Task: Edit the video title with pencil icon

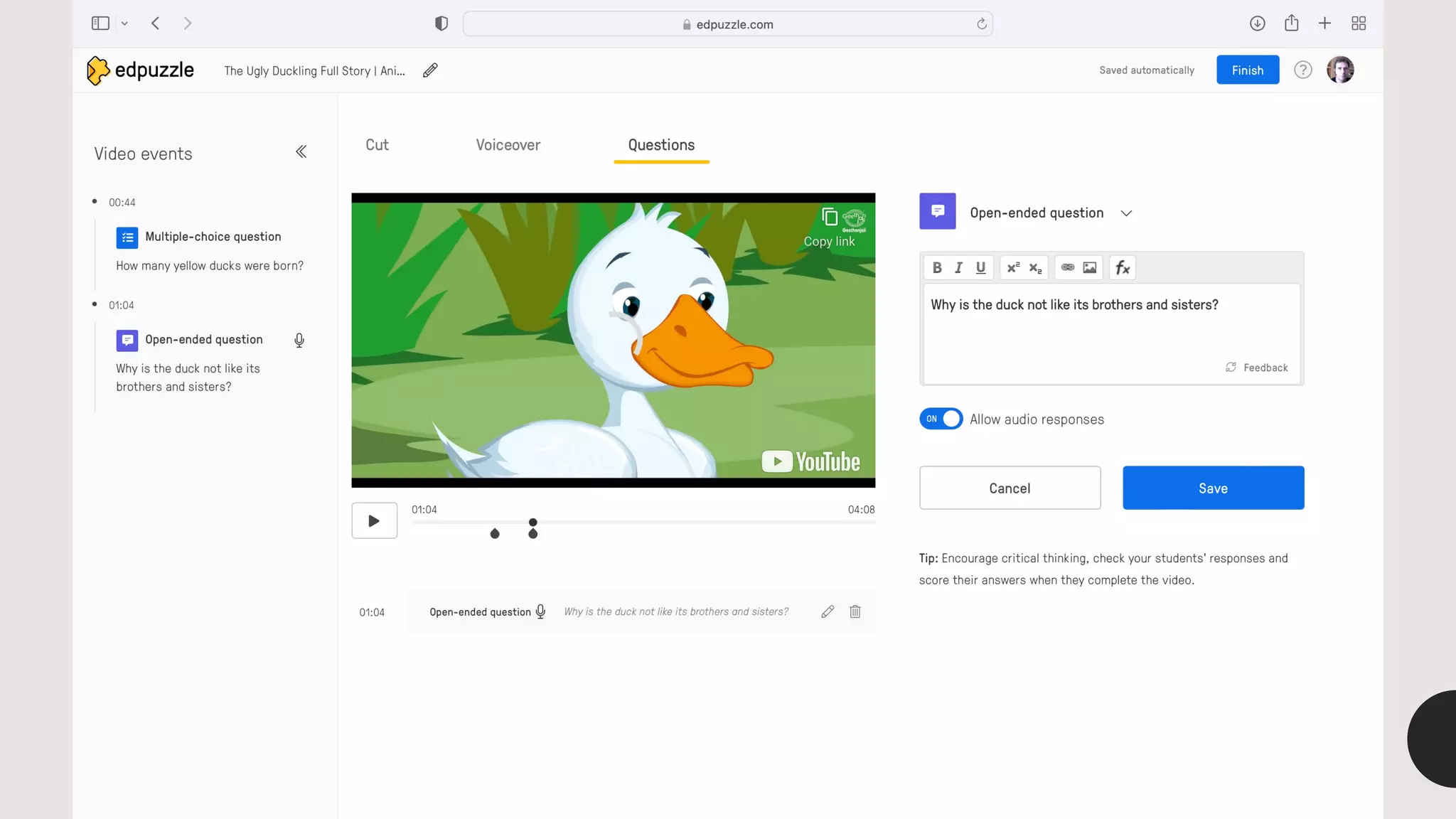Action: [429, 70]
